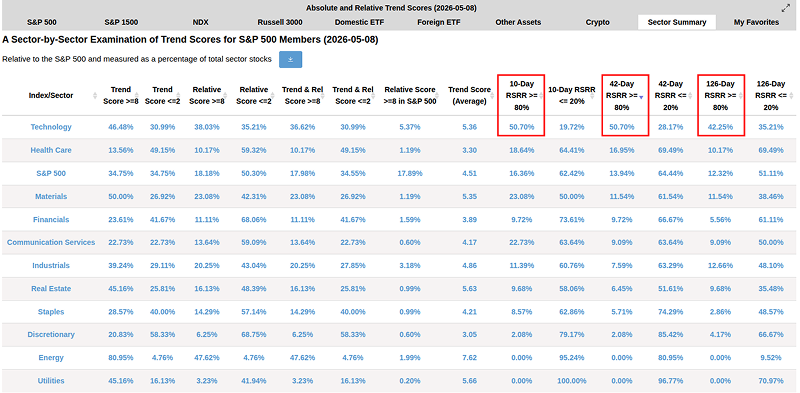Open the Financials sector link
This screenshot has height=393, width=800.
tap(51, 219)
